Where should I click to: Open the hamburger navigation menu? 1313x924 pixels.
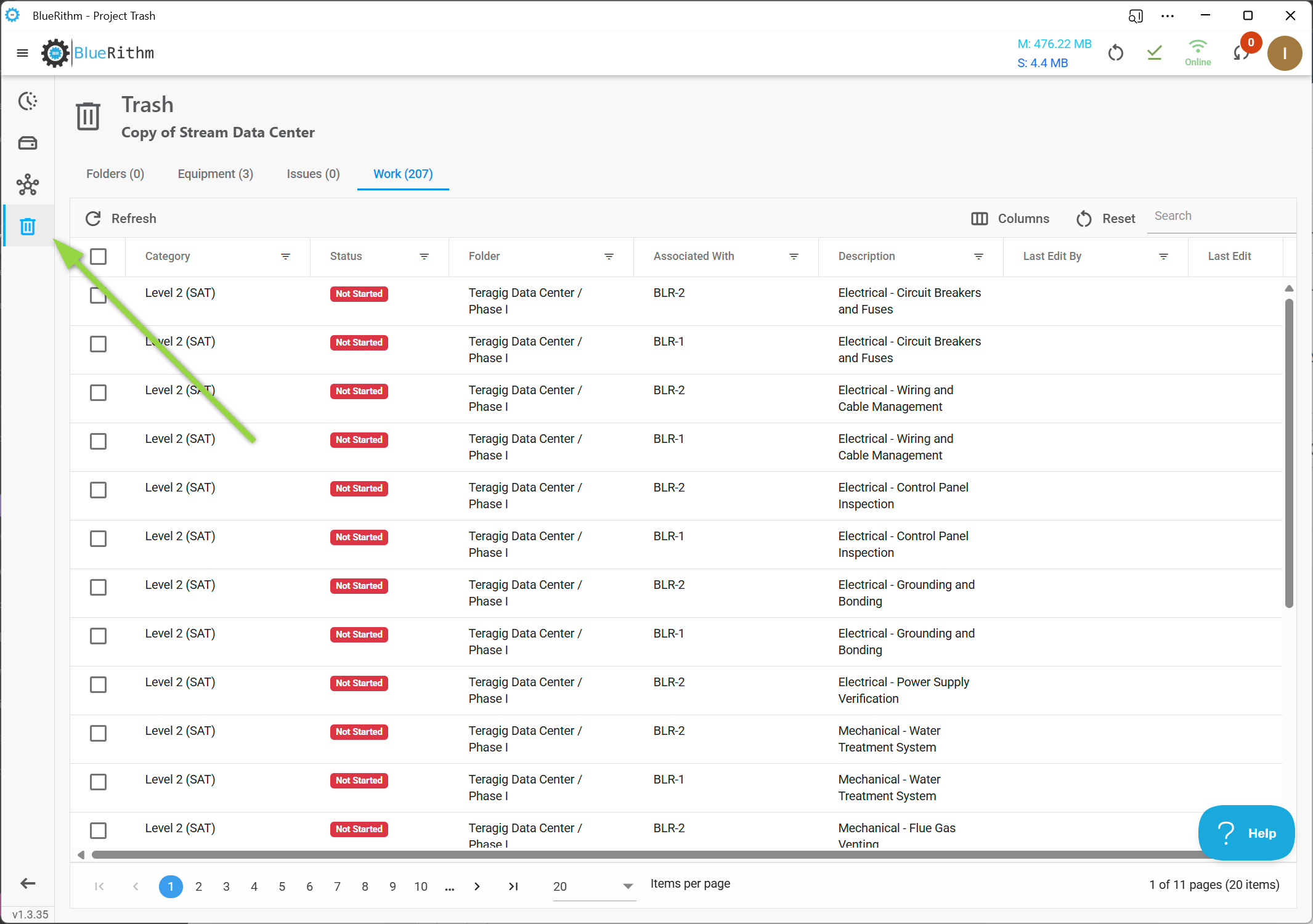click(22, 53)
